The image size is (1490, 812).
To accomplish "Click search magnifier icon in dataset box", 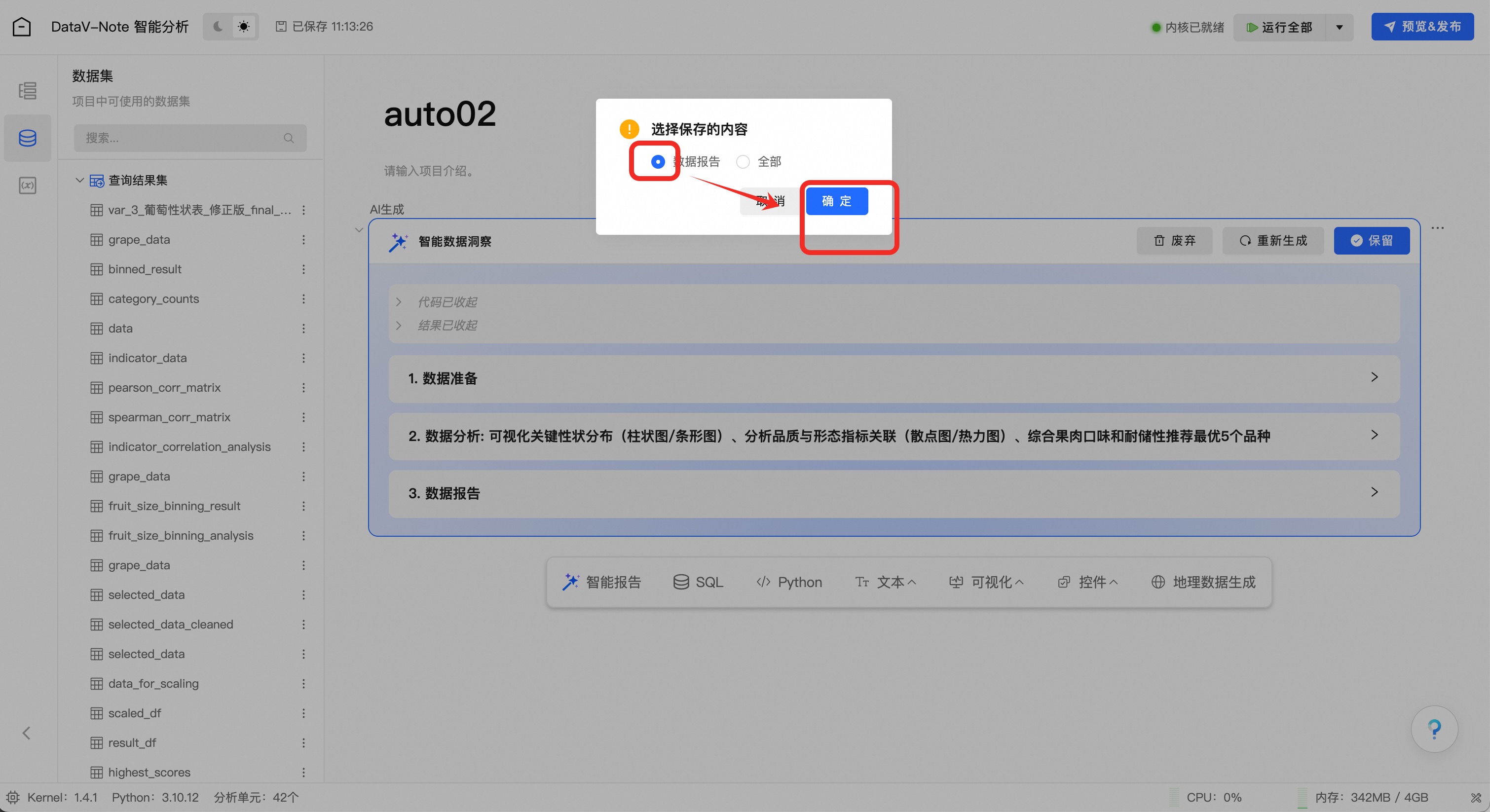I will [x=289, y=138].
